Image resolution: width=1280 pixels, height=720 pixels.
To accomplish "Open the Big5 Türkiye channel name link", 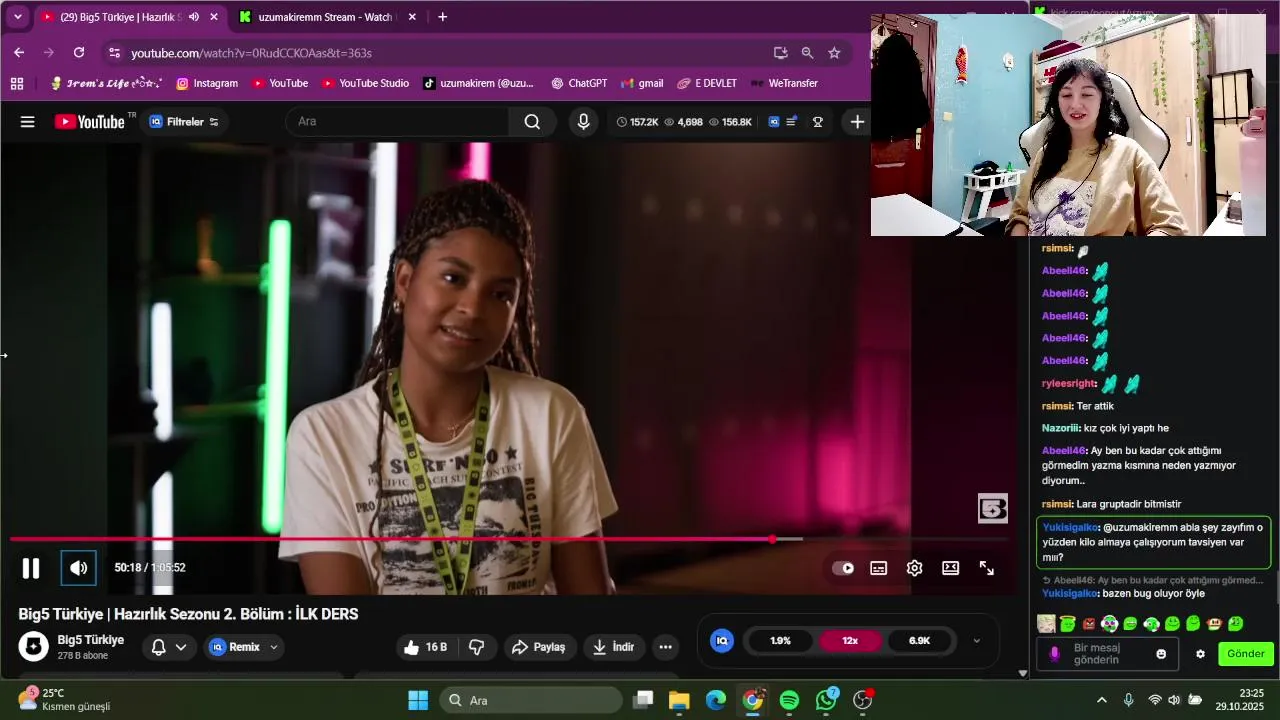I will pos(91,640).
